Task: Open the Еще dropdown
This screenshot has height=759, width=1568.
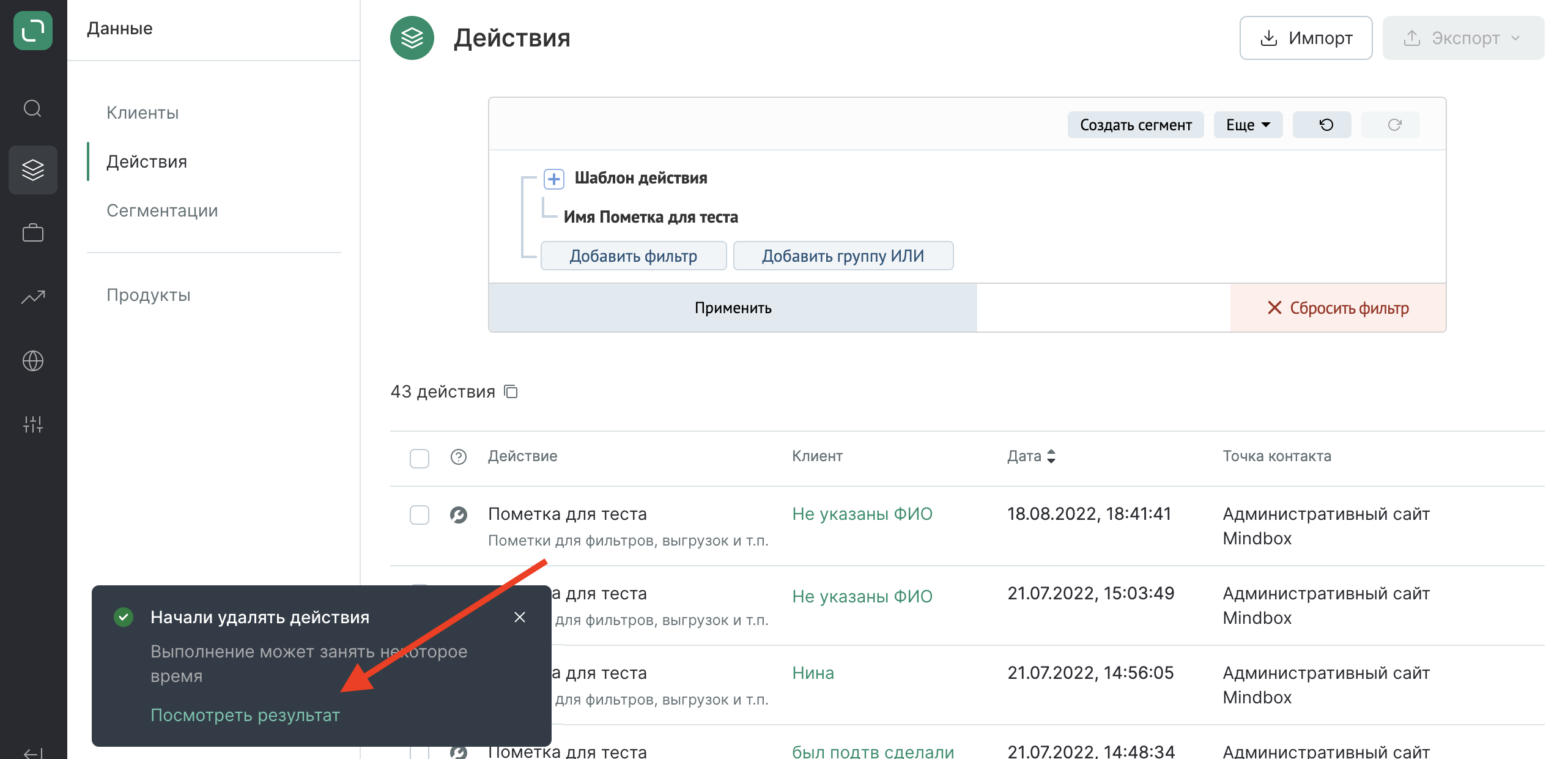Action: [1248, 125]
